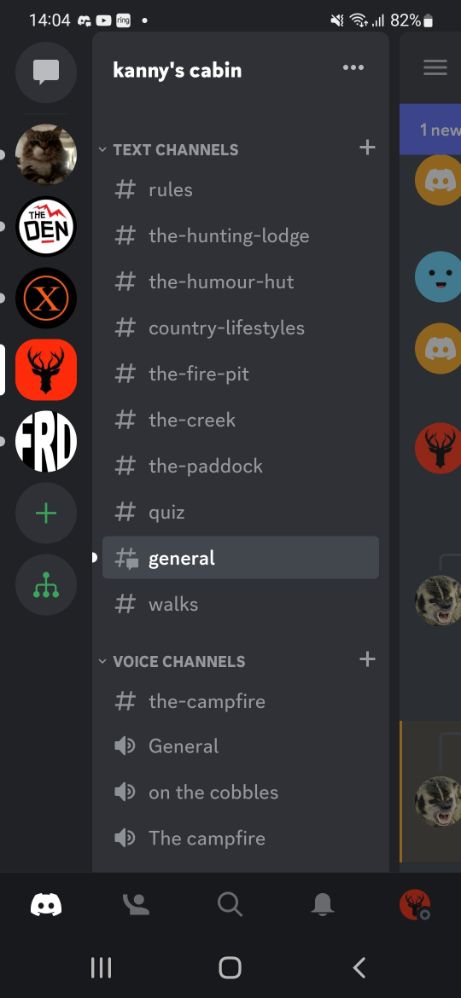Open the server three-dots options menu
This screenshot has width=461, height=998.
tap(353, 68)
